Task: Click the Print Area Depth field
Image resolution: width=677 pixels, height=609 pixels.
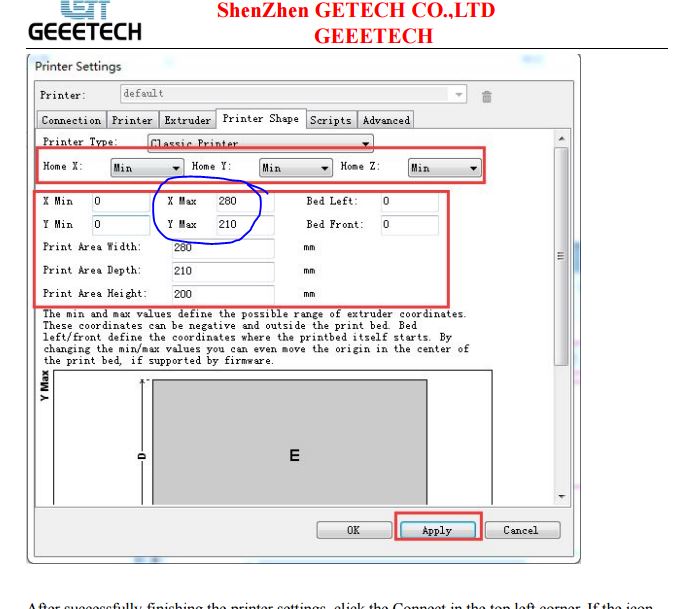Action: 223,271
